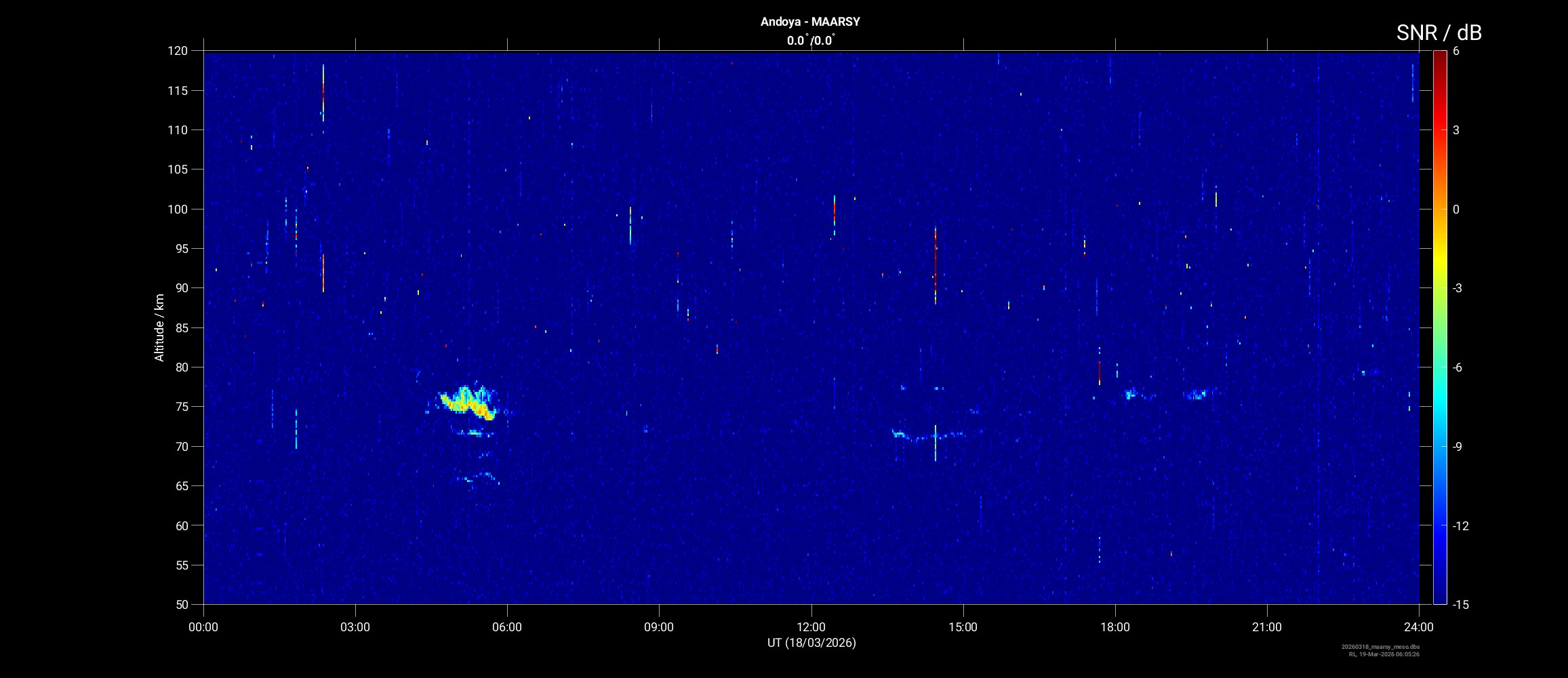Click the 06:00 time axis tick label
Image resolution: width=1568 pixels, height=678 pixels.
507,627
